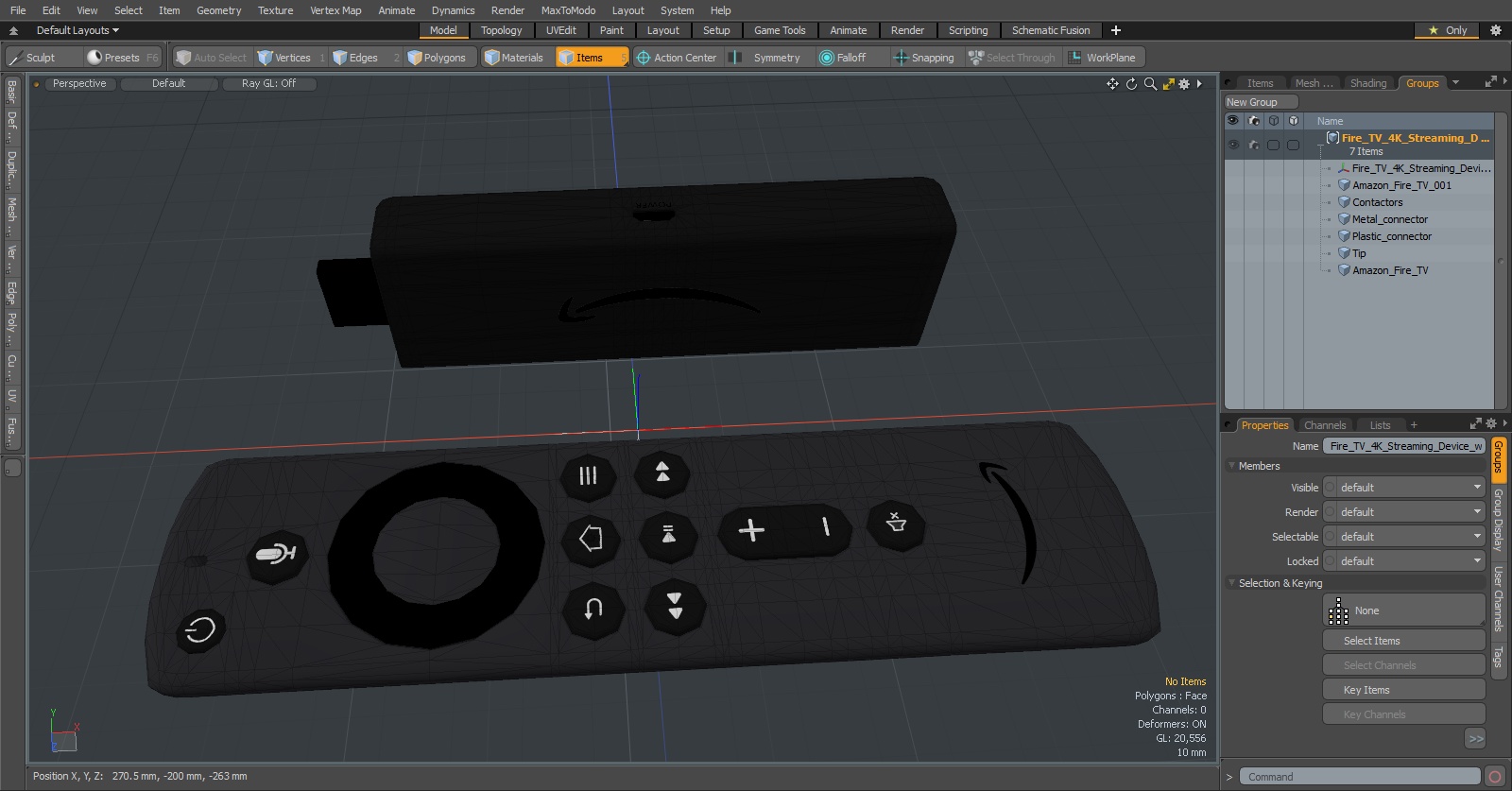Switch to the UVEdit layout tab
The width and height of the screenshot is (1512, 791).
(560, 30)
